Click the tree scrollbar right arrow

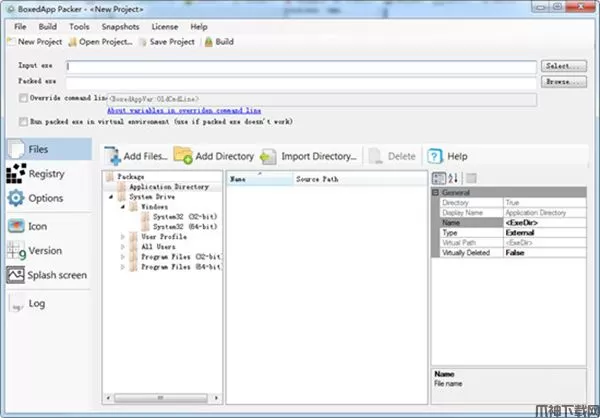tap(217, 398)
